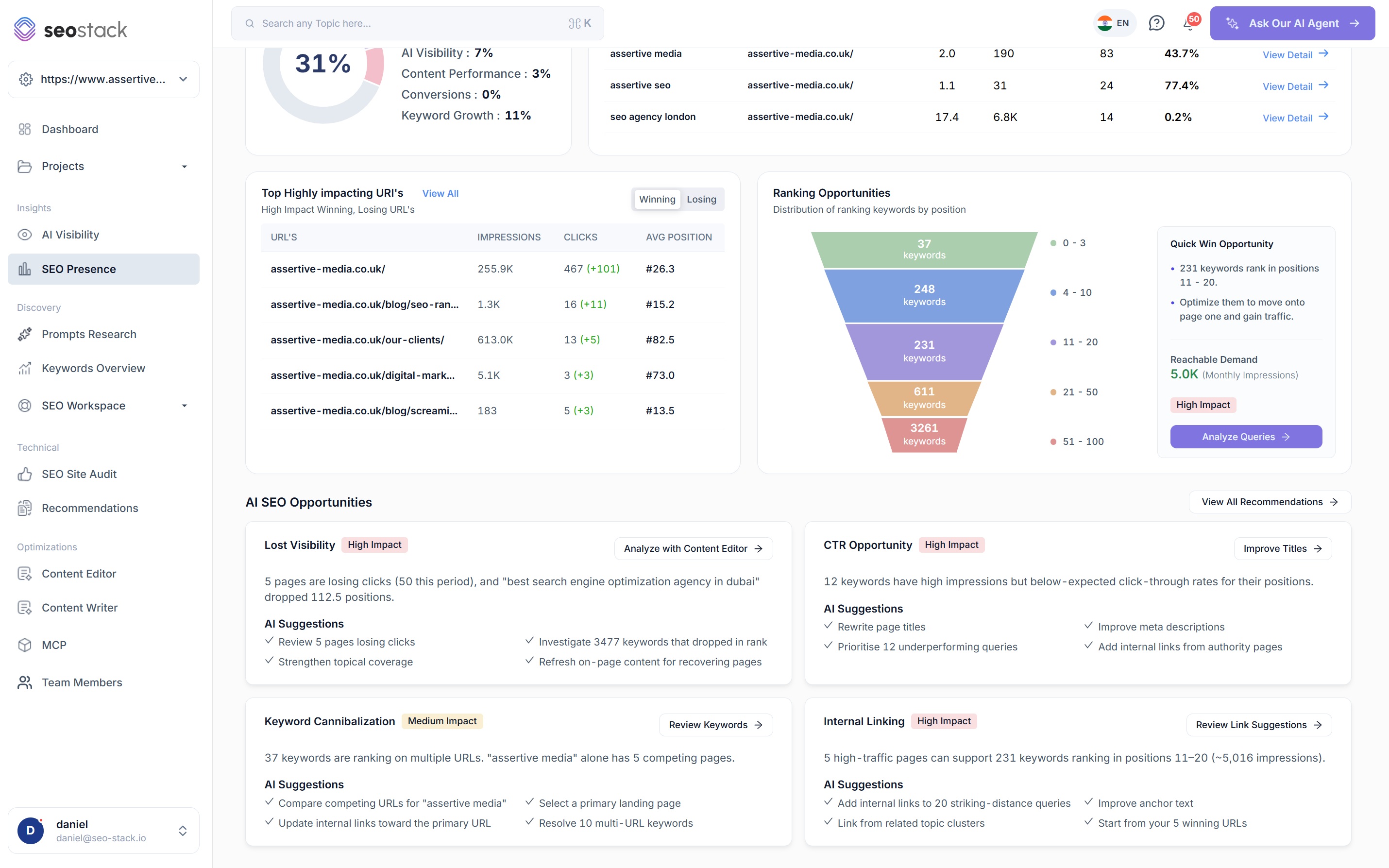
Task: Click the green 37 keywords funnel segment
Action: [x=924, y=250]
